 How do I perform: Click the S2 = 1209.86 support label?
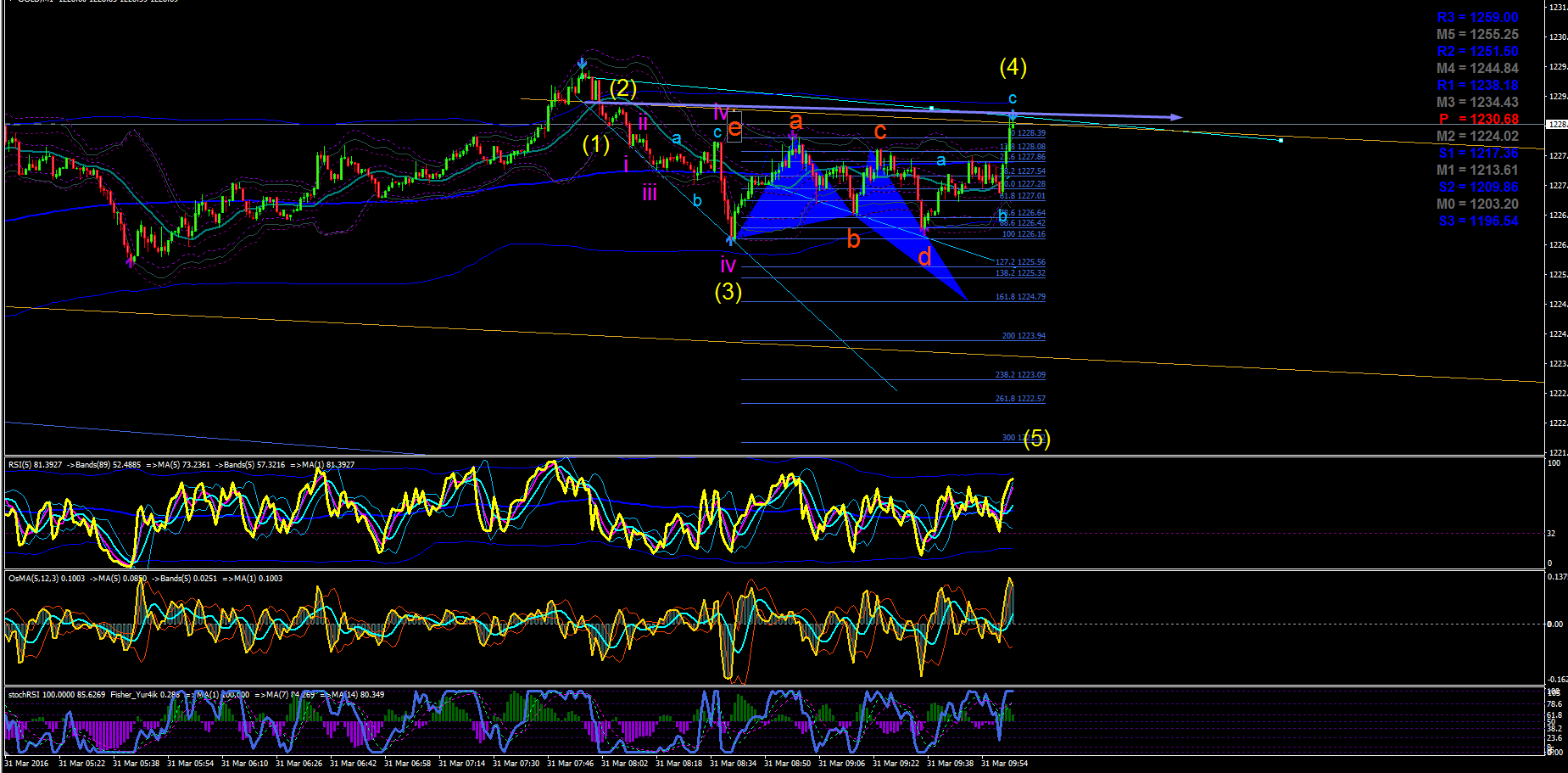coord(1479,187)
